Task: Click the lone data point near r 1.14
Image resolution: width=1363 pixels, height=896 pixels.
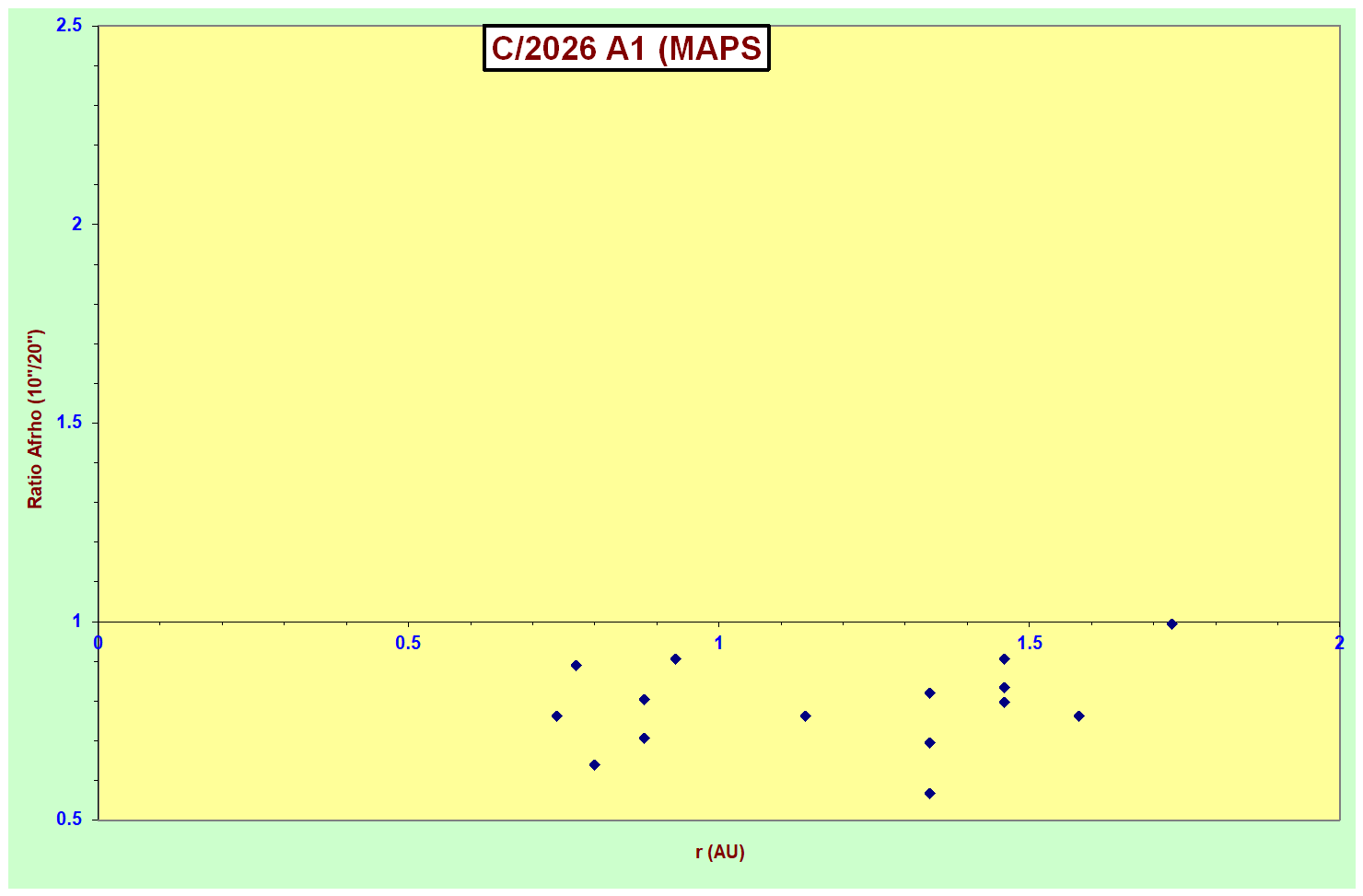Action: click(805, 716)
